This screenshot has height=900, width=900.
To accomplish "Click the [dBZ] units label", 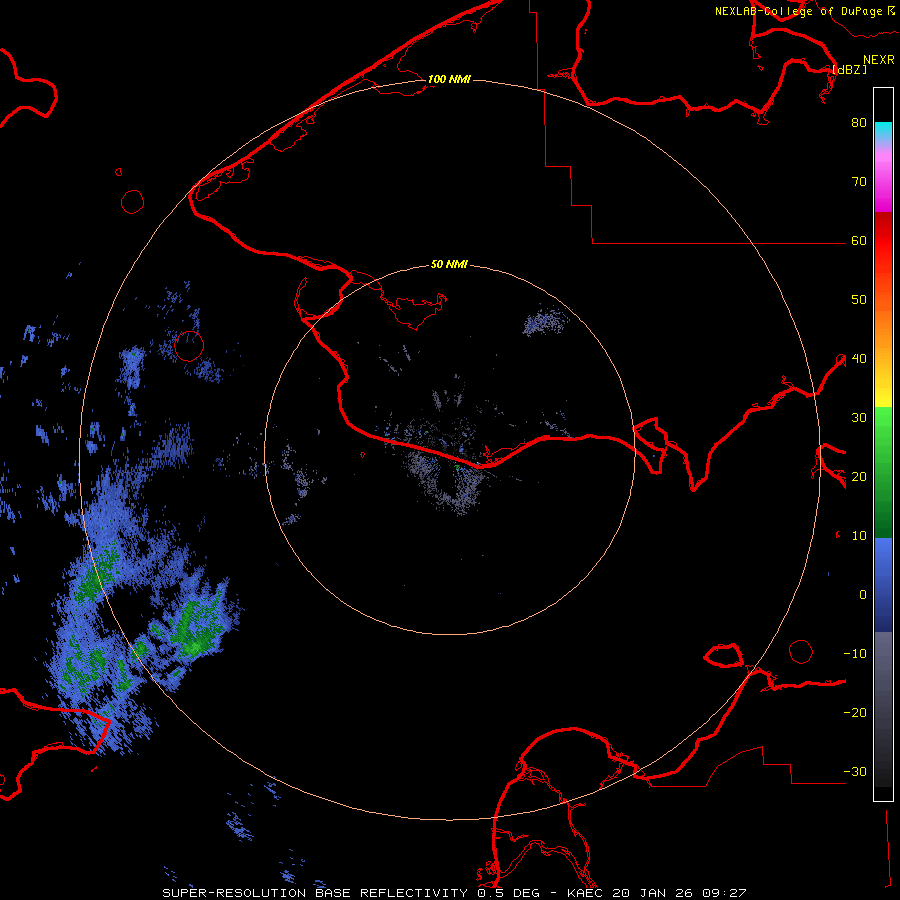I will click(849, 69).
